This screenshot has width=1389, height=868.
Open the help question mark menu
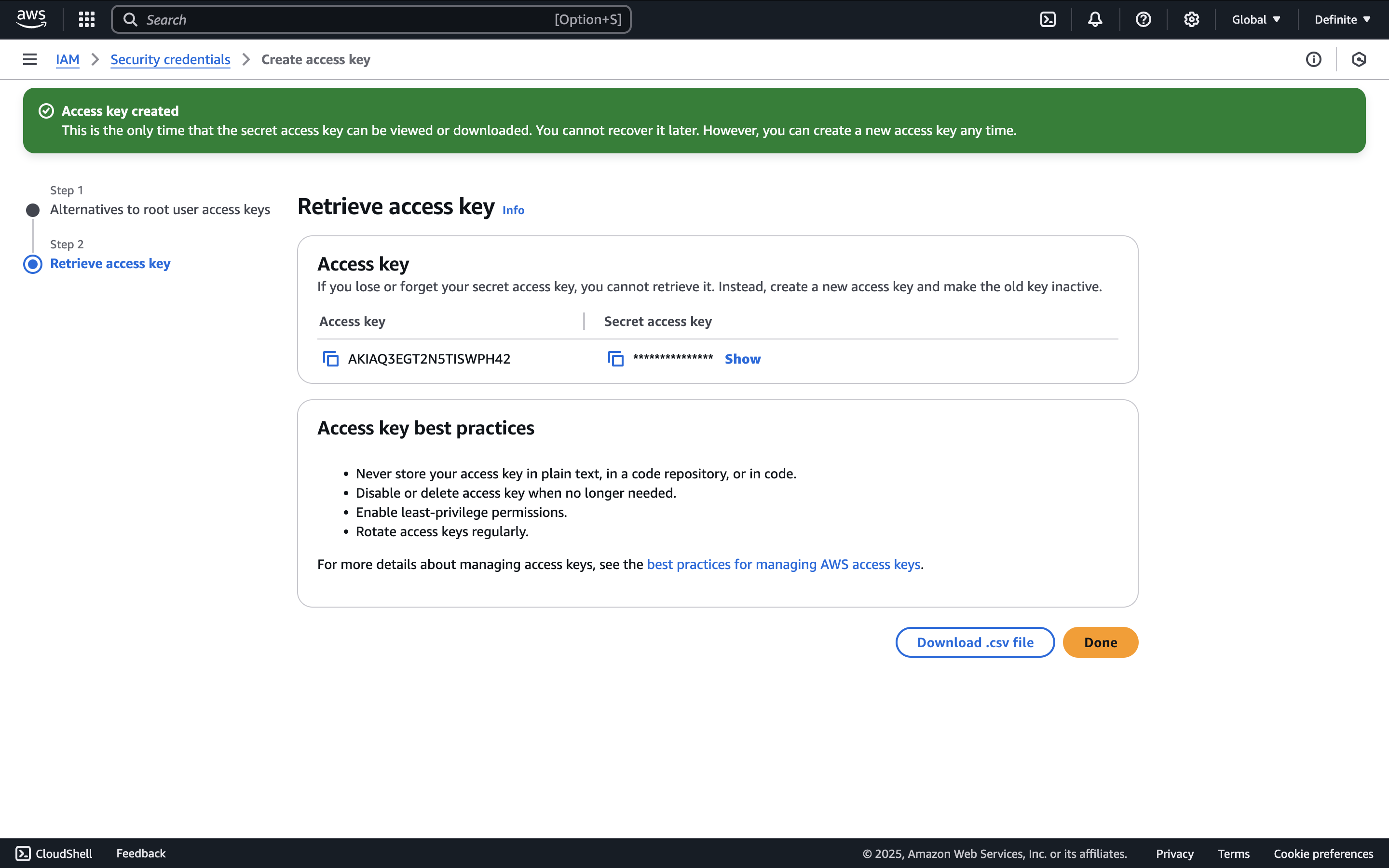pyautogui.click(x=1143, y=19)
